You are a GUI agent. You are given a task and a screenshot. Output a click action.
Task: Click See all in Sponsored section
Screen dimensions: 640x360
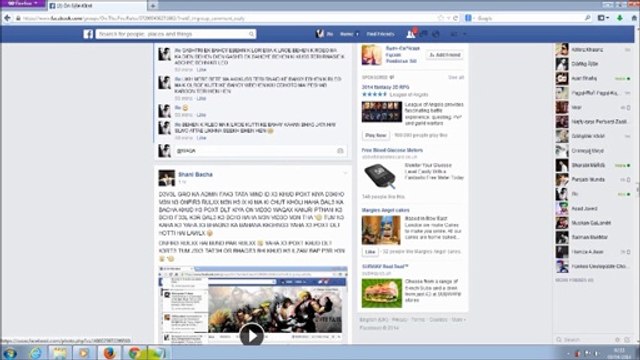[x=456, y=77]
